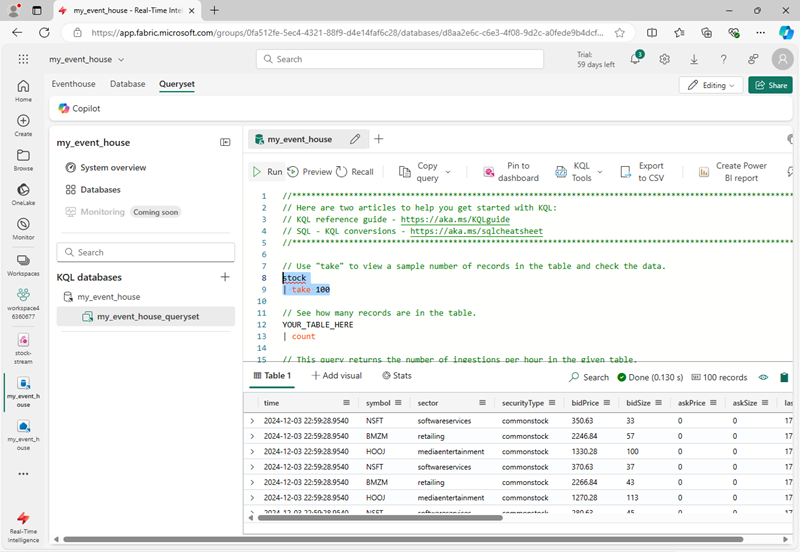Open the app launcher grid icon
Viewport: 800px width, 552px height.
[23, 59]
